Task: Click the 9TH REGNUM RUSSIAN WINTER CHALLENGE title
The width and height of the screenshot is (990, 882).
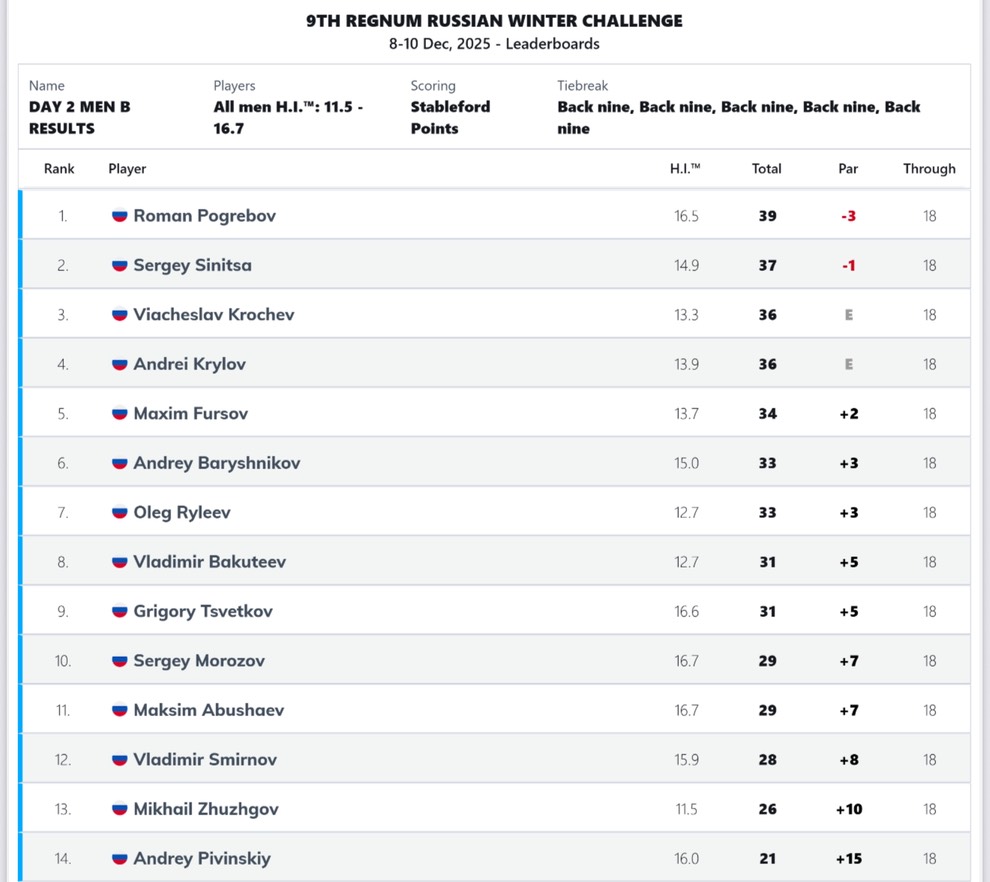Action: 494,21
